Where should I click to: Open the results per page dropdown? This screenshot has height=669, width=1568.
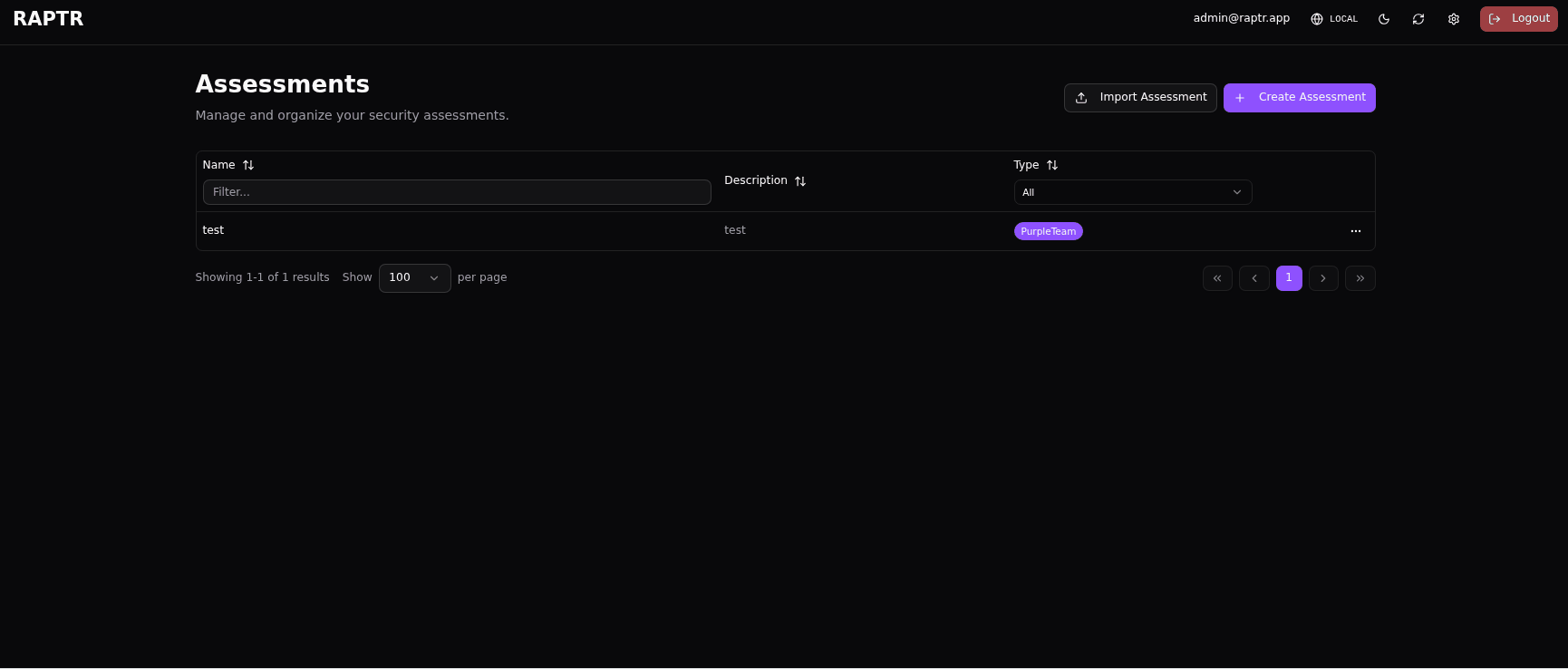pyautogui.click(x=414, y=278)
